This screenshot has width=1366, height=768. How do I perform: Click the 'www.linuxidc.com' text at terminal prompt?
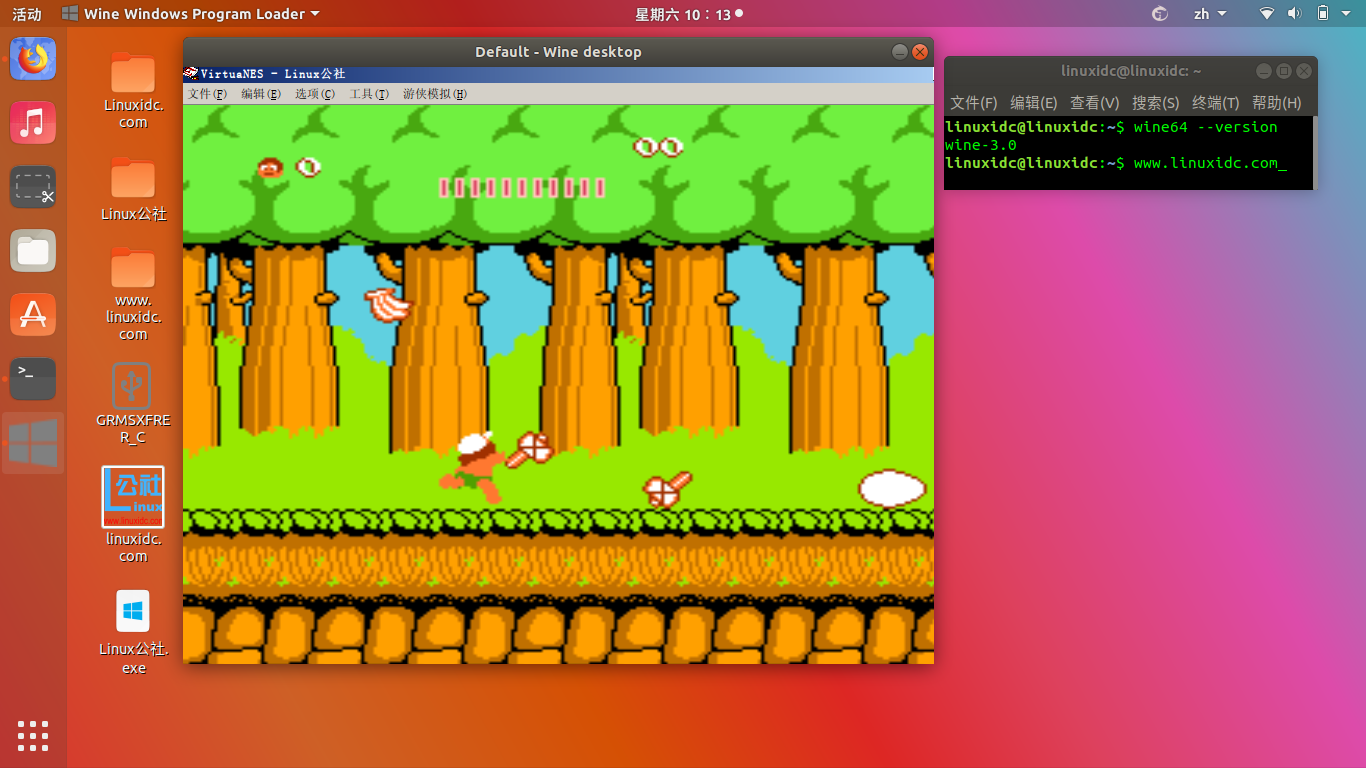click(x=1206, y=163)
